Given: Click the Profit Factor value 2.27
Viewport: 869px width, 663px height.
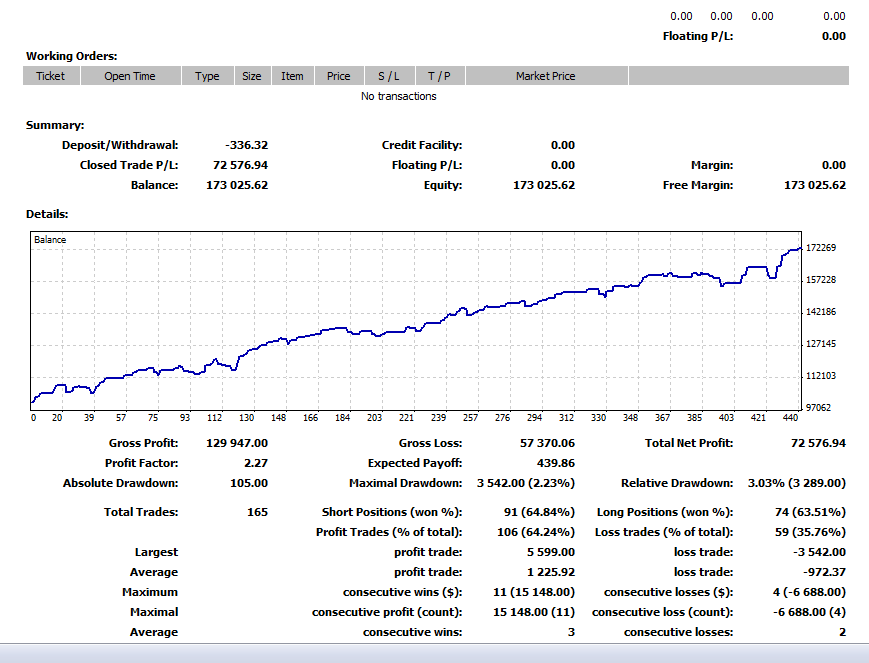Looking at the screenshot, I should [254, 463].
